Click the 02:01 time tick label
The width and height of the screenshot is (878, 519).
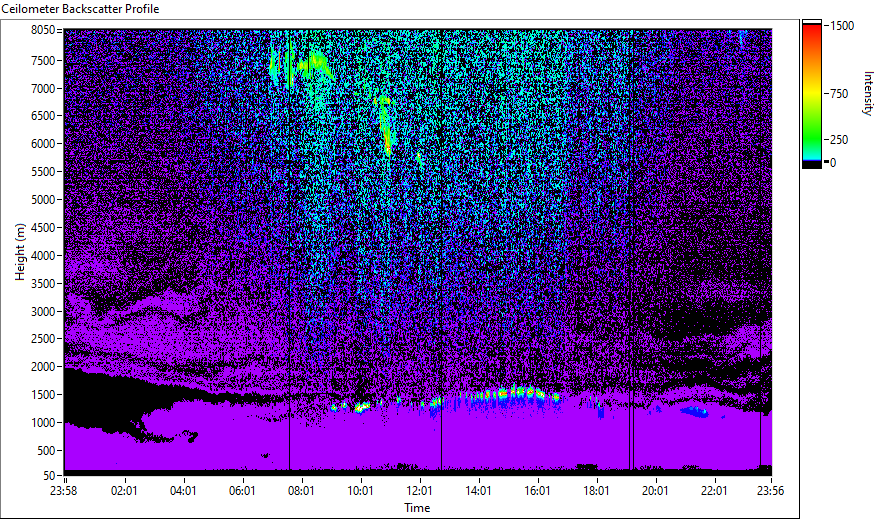[124, 491]
